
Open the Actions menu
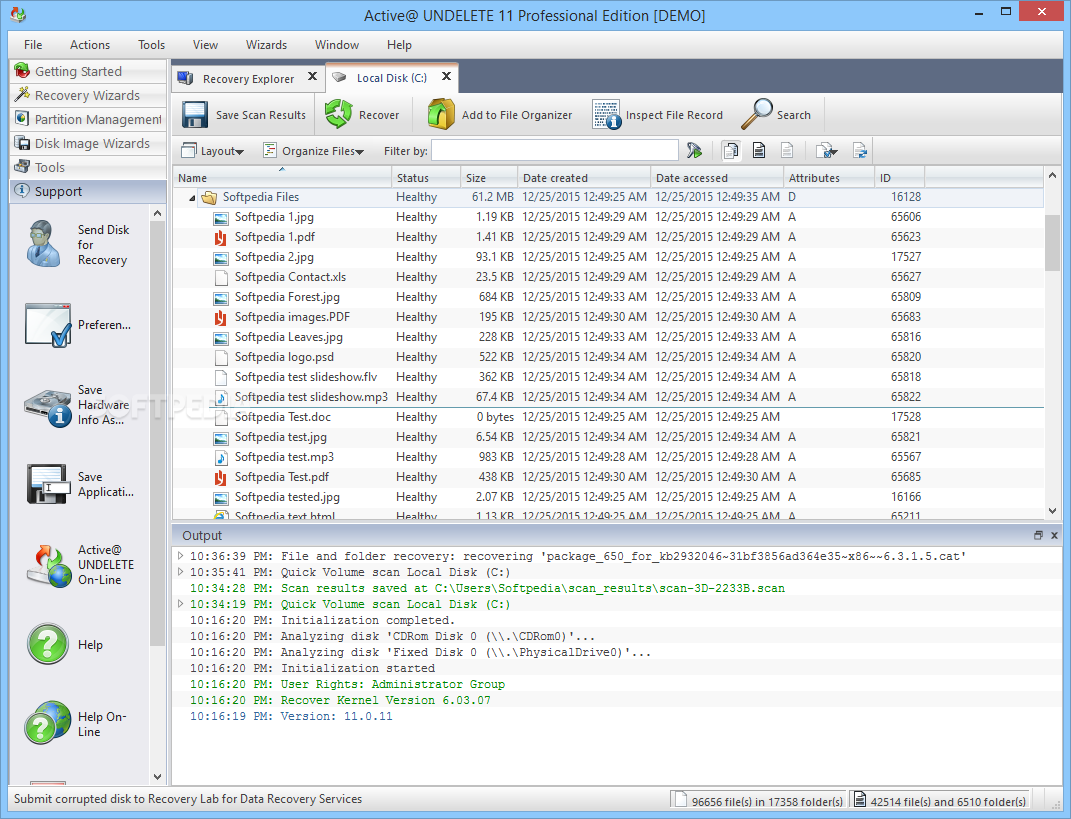coord(89,44)
